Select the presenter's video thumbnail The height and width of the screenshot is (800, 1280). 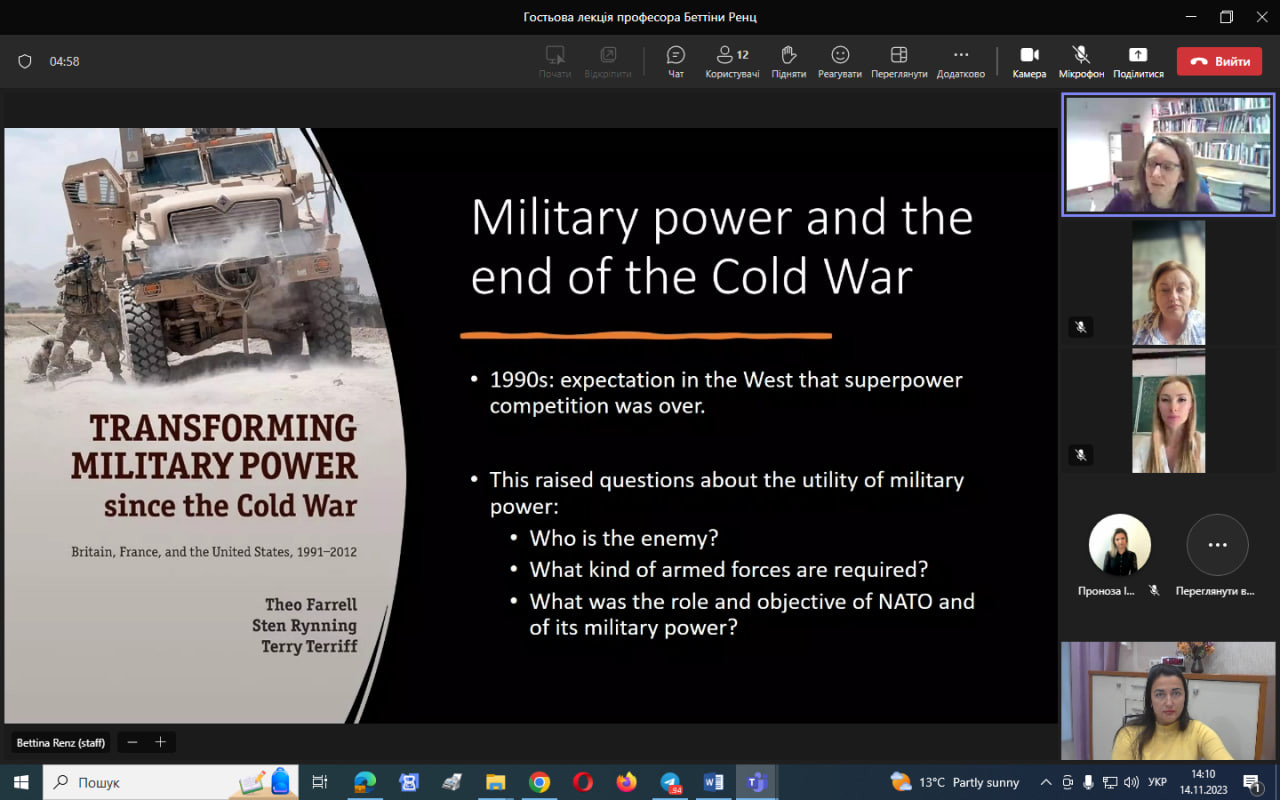[1167, 155]
